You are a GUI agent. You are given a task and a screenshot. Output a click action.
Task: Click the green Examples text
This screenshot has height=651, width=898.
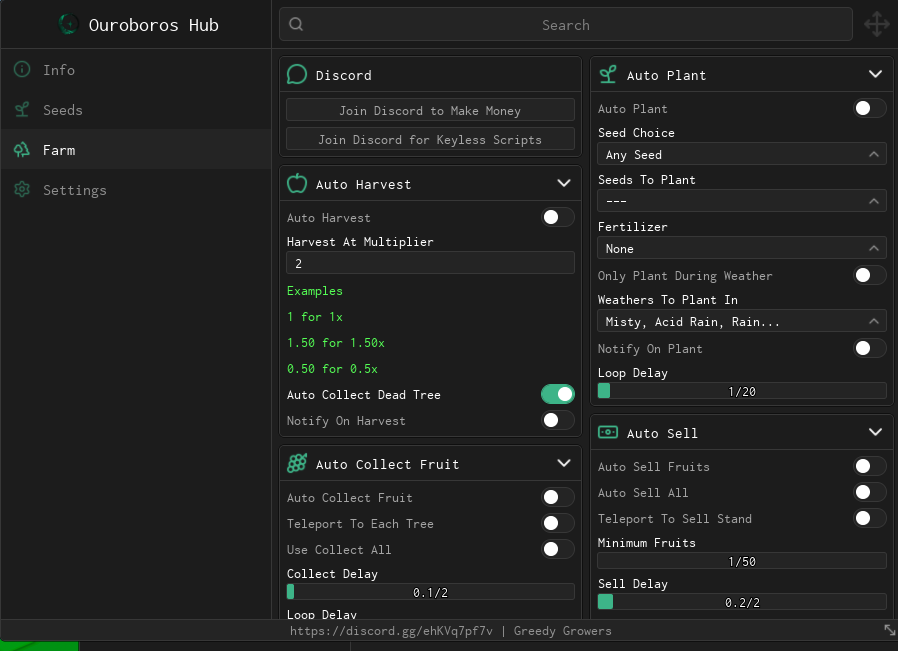click(314, 290)
